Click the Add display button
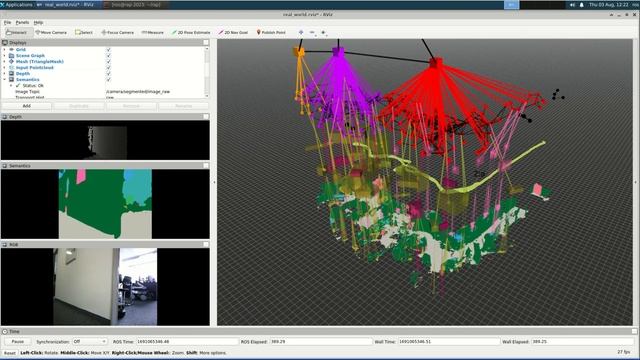 (27, 106)
